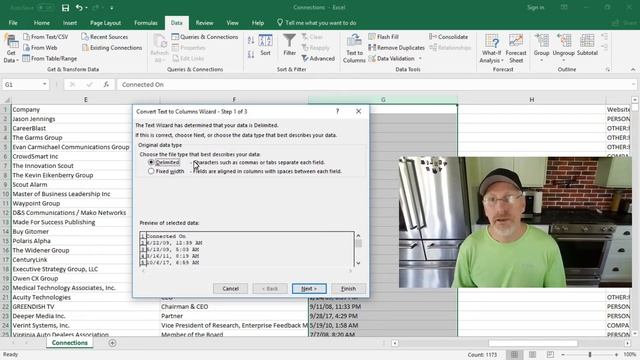Screen dimensions: 640x360
Task: Click the wizard Help question mark
Action: click(x=337, y=111)
